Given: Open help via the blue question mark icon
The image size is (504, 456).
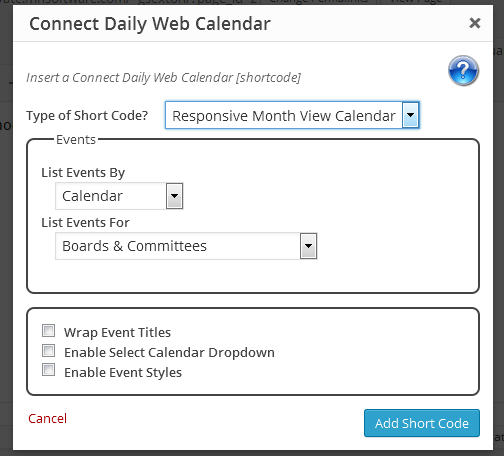Looking at the screenshot, I should pyautogui.click(x=463, y=71).
